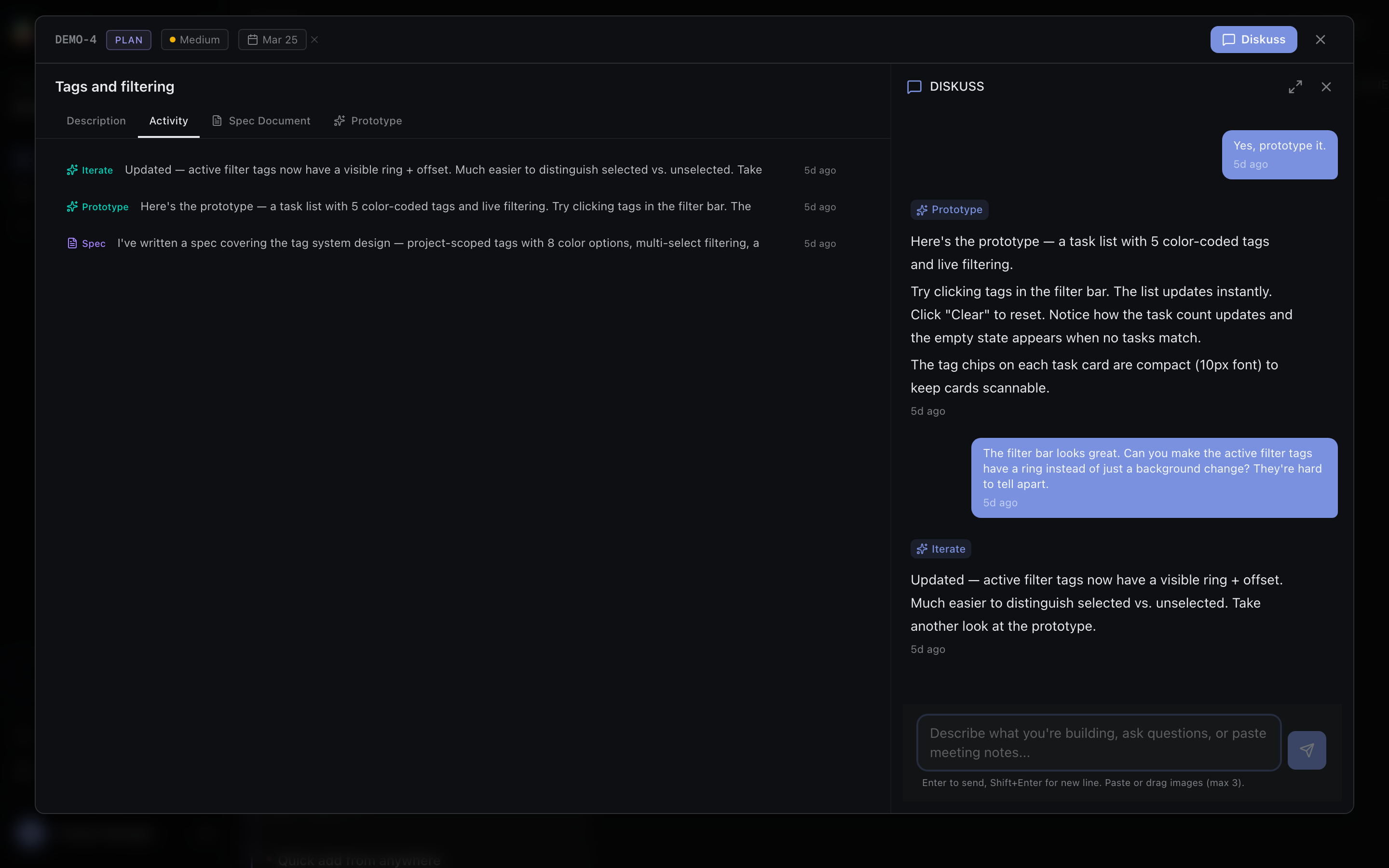Click the Iterate badge above the updated chat message
Viewport: 1389px width, 868px height.
click(x=940, y=548)
